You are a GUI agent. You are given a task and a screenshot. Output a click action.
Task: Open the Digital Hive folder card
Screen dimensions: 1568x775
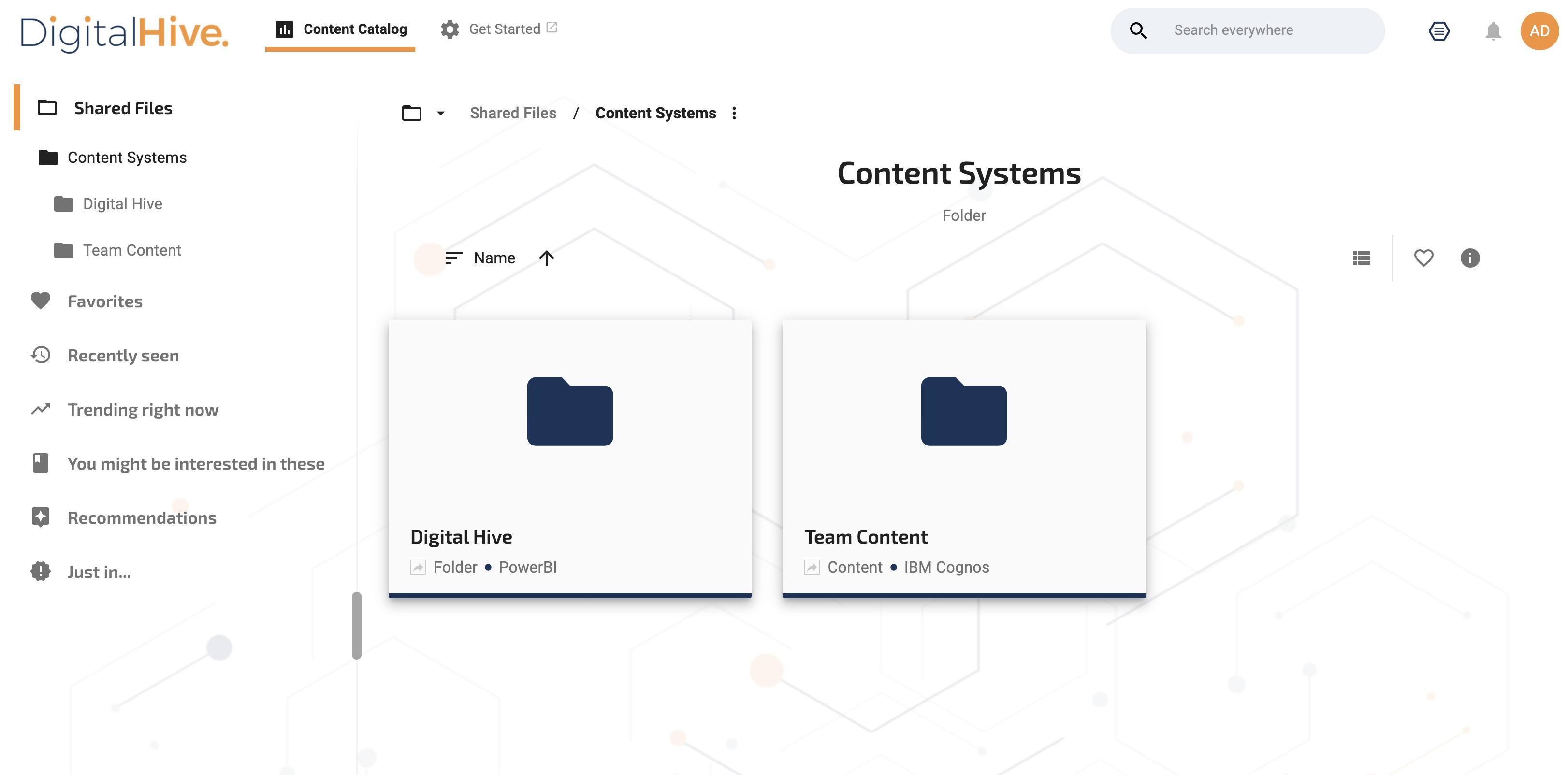[570, 459]
